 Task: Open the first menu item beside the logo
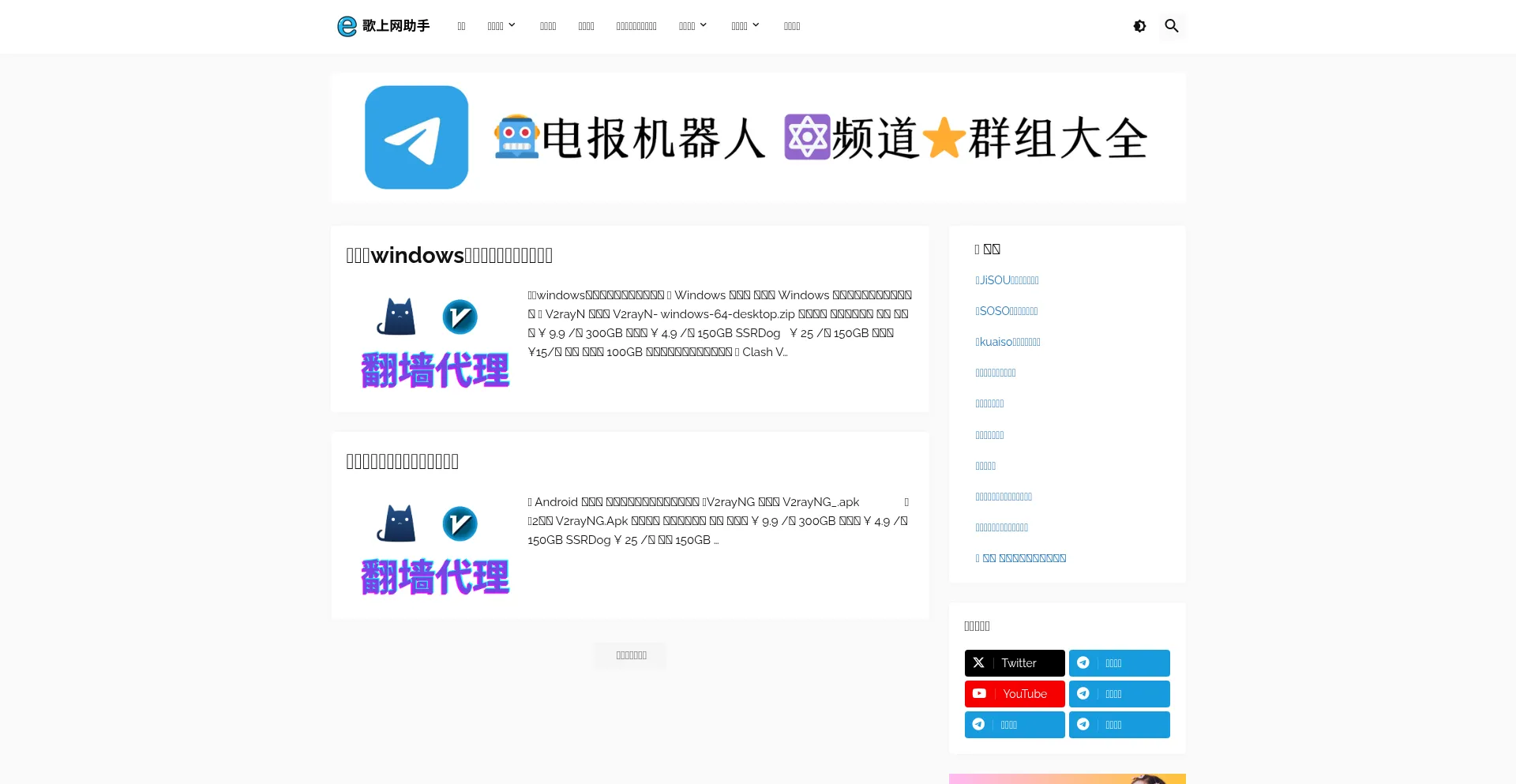pos(461,26)
